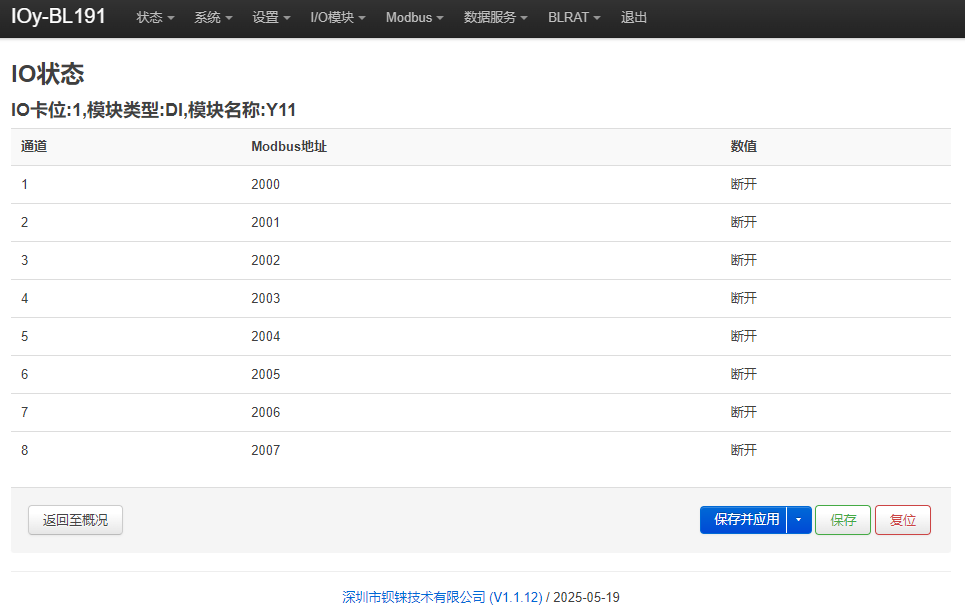Select Modbus address 2006 cell

[265, 413]
